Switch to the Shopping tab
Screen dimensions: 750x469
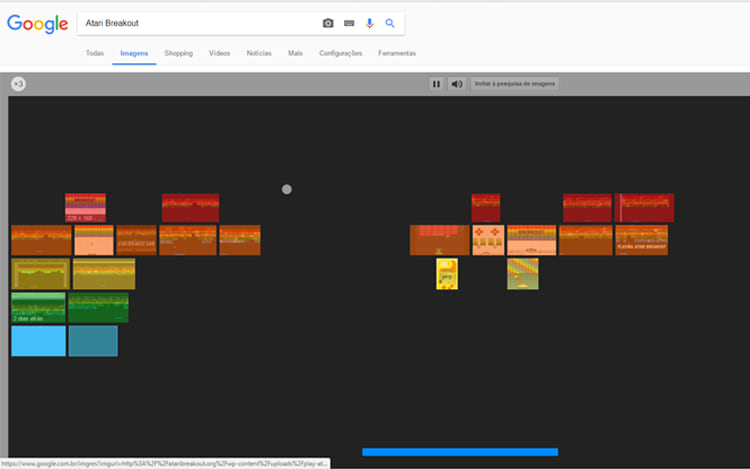click(x=178, y=53)
